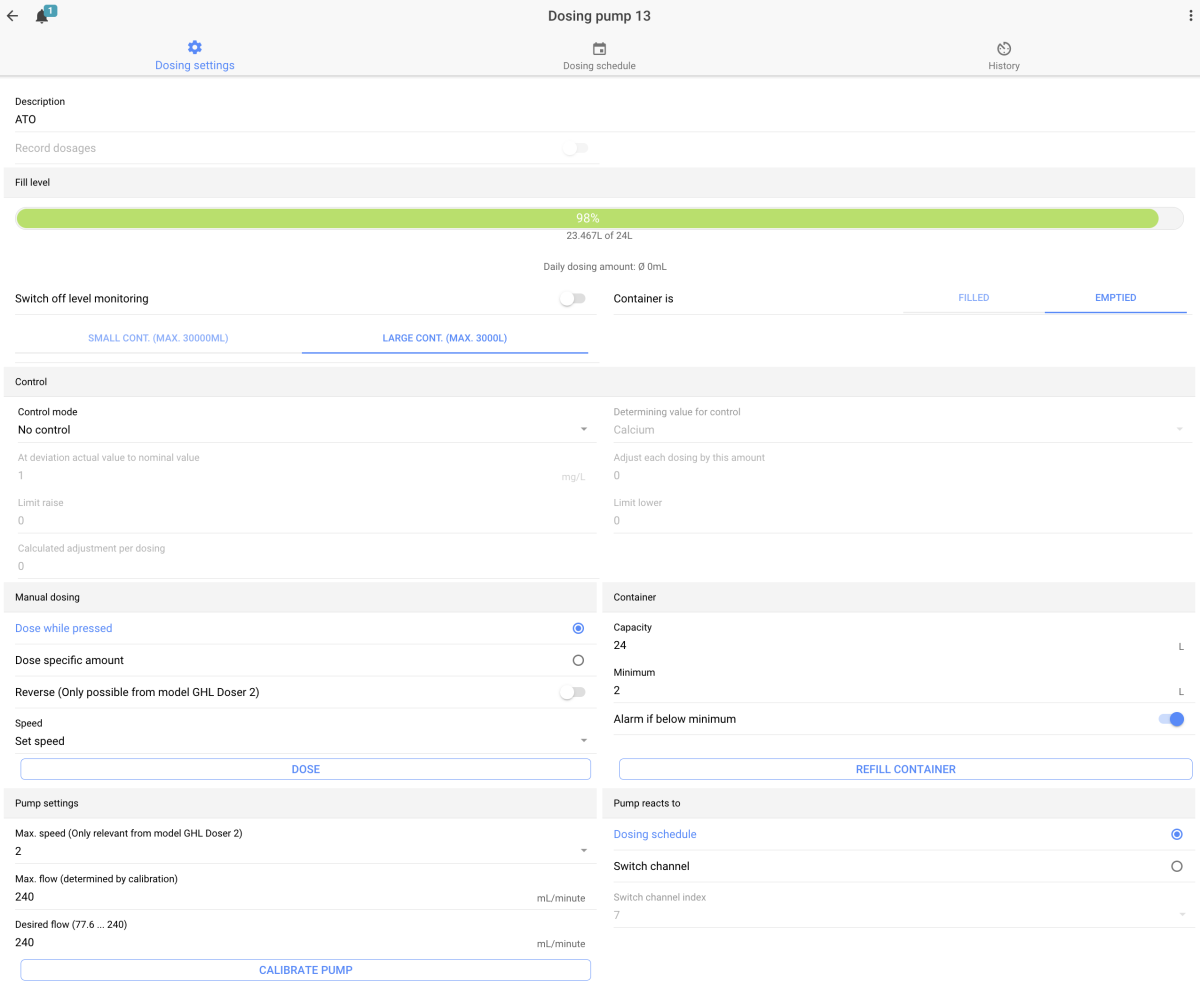Switch to the History tab
Viewport: 1200px width, 997px height.
click(x=1004, y=56)
